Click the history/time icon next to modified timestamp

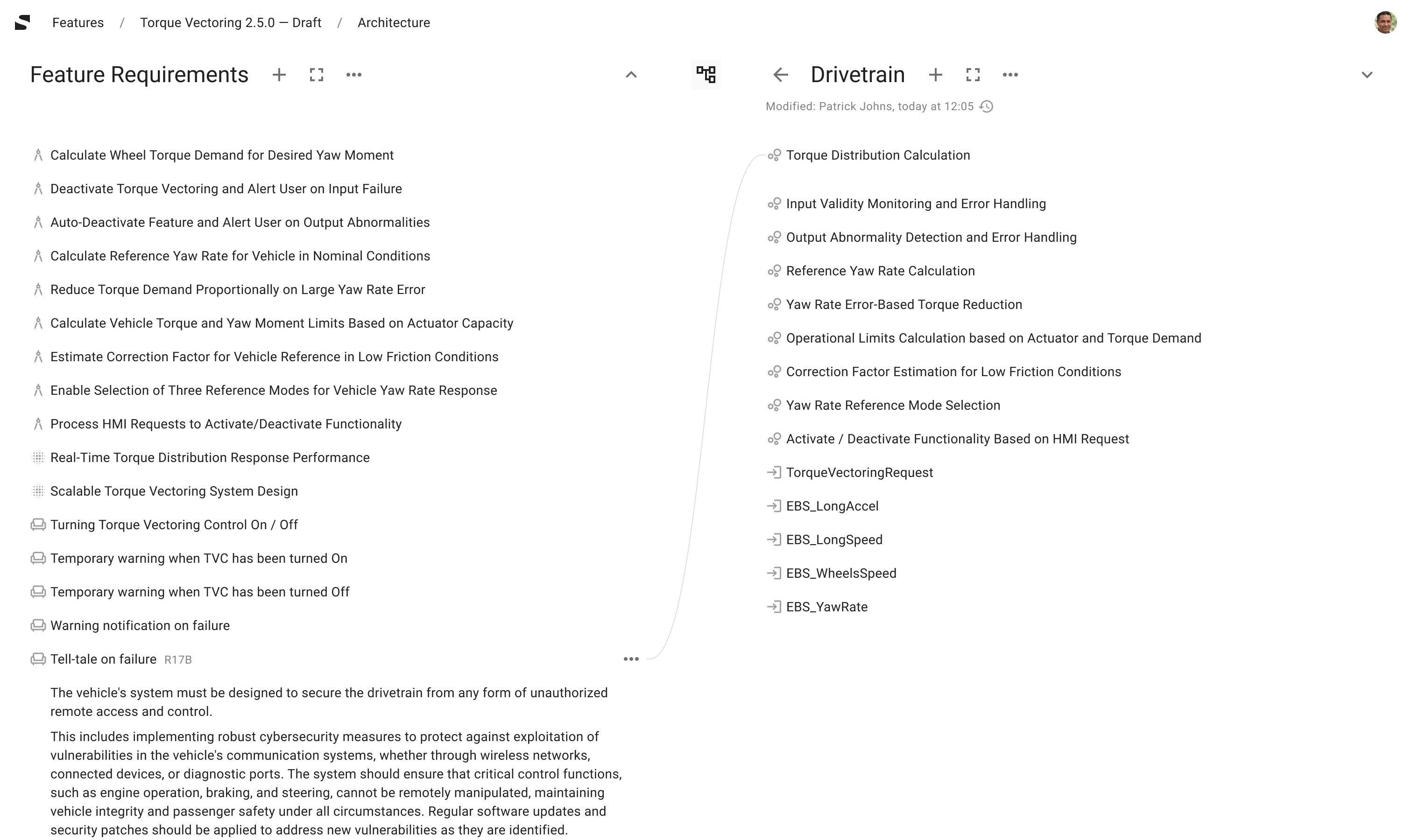987,106
